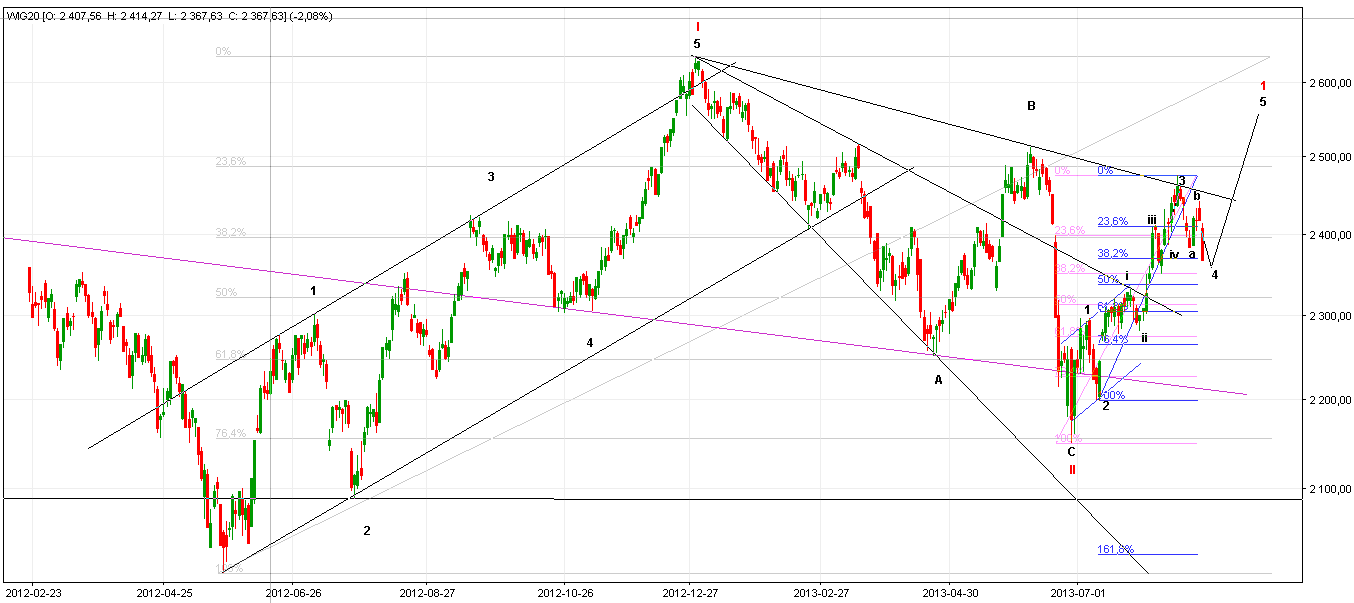Click the 2013-04-30 date label

951,592
